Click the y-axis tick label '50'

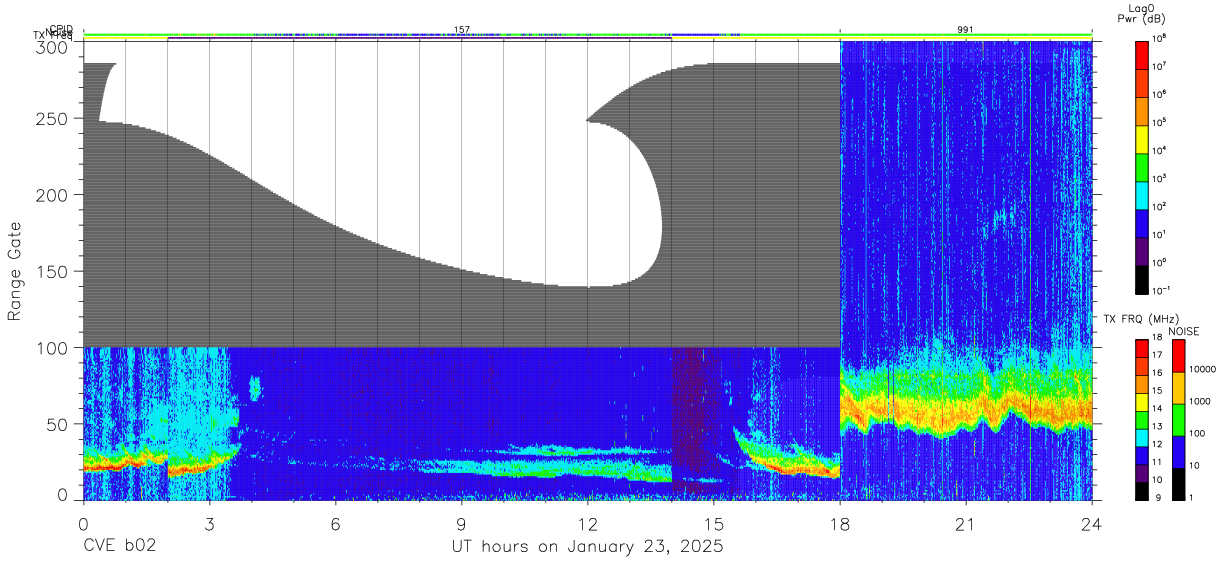[x=59, y=424]
